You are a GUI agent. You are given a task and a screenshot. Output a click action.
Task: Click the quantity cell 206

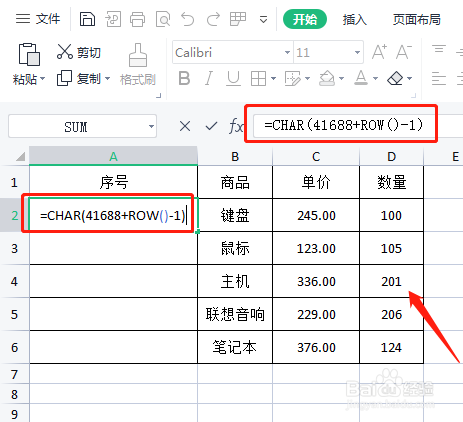392,314
